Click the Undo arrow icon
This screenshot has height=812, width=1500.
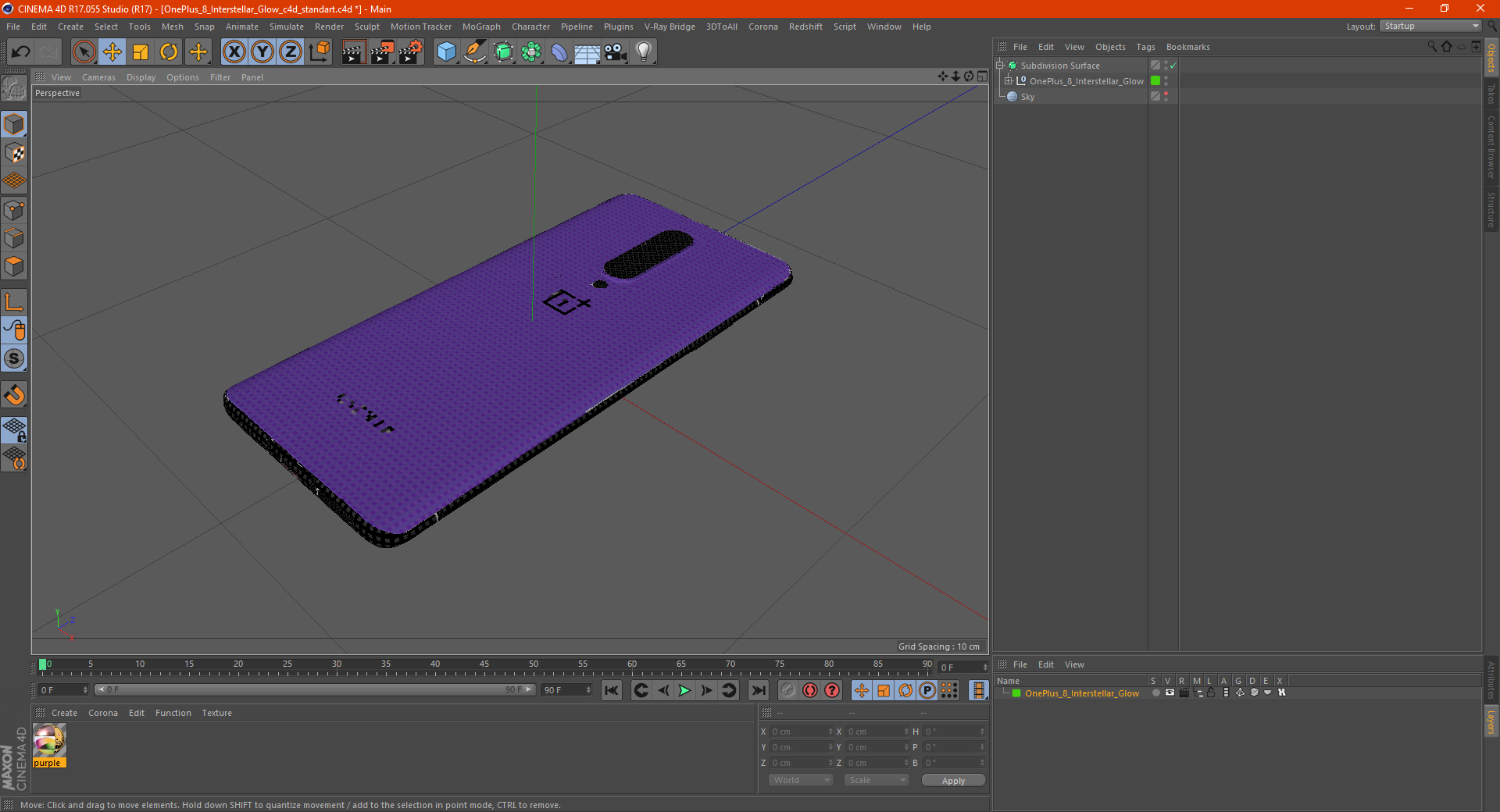(21, 52)
